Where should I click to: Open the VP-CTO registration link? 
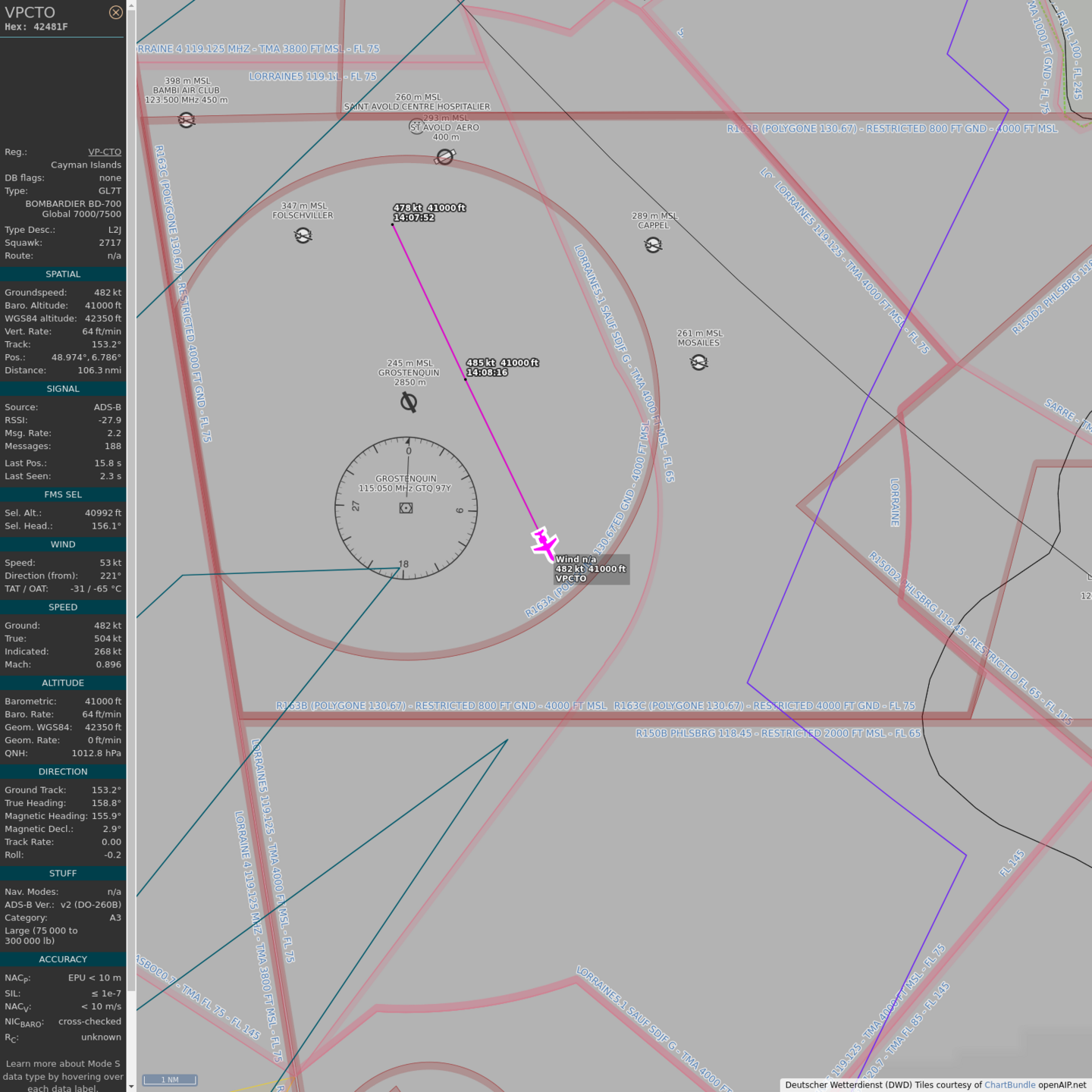tap(105, 152)
